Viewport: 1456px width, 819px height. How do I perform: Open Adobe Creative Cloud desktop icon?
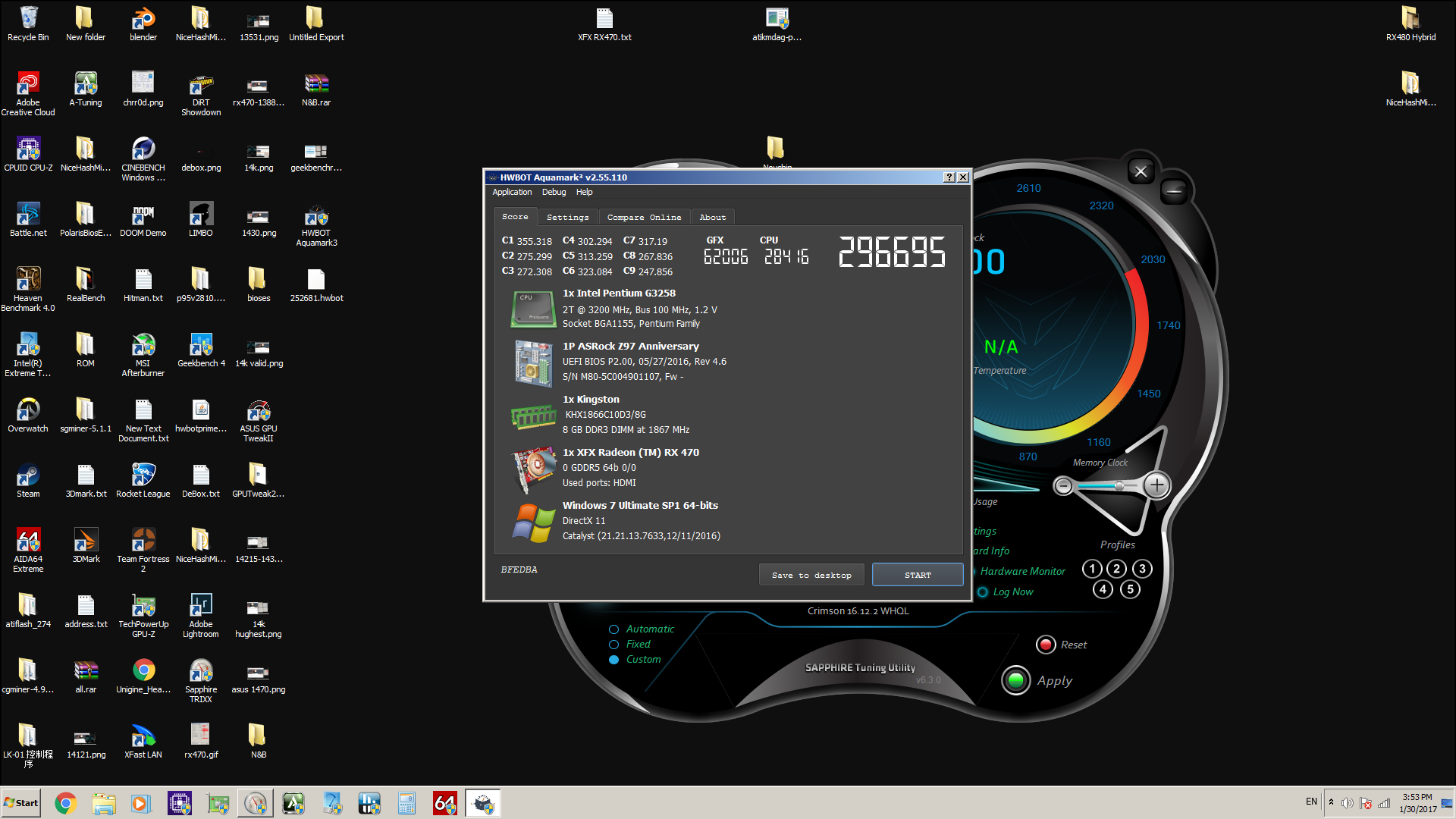coord(28,94)
